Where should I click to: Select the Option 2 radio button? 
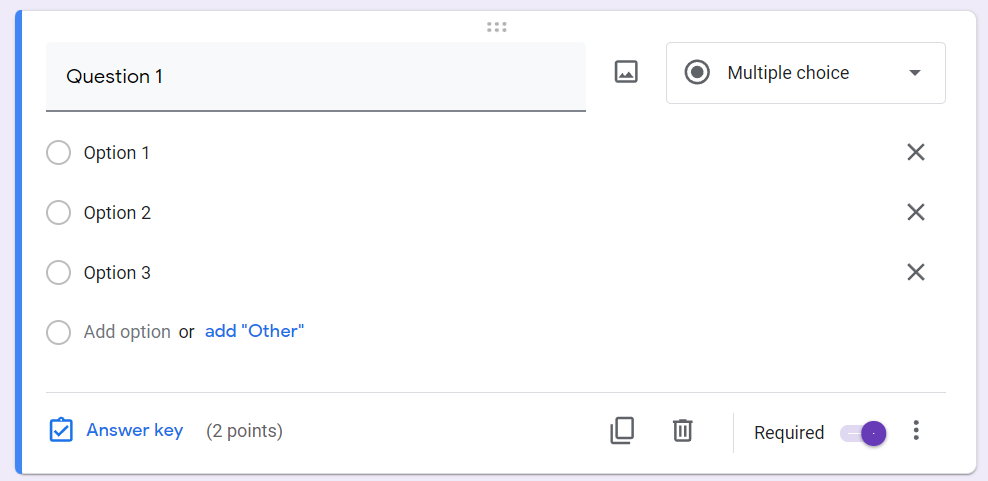(59, 213)
